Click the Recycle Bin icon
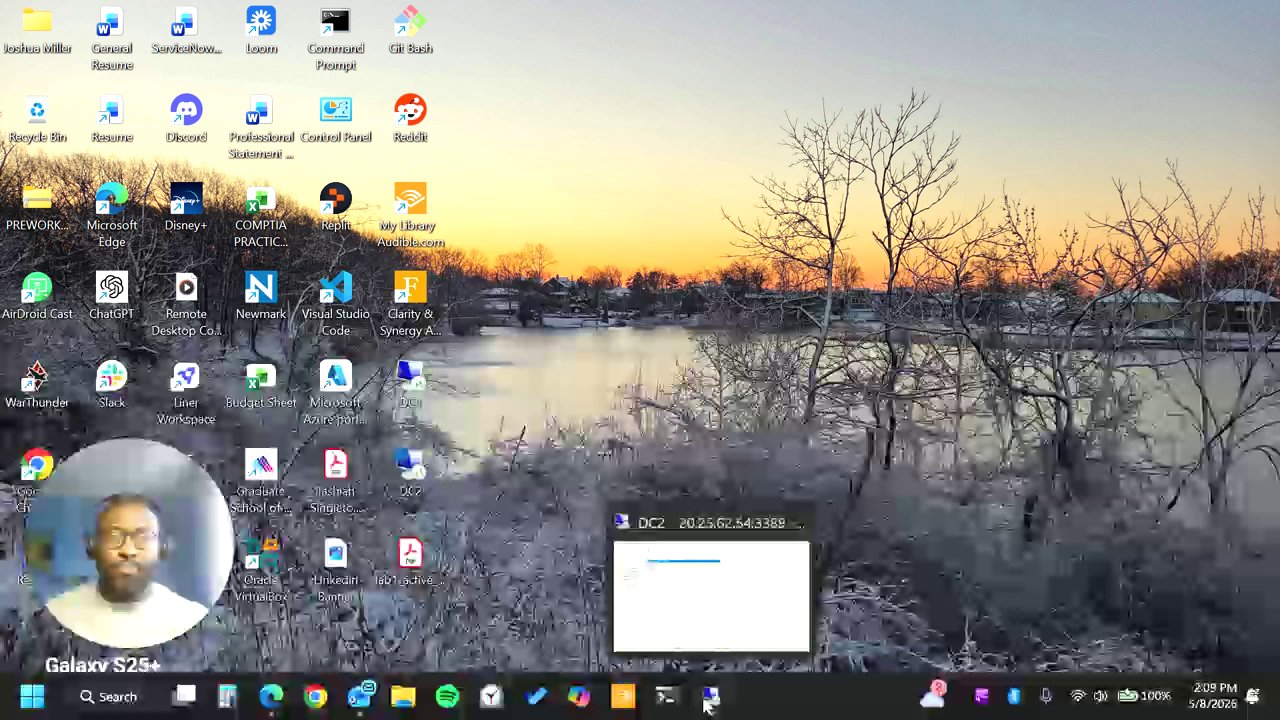 (37, 119)
